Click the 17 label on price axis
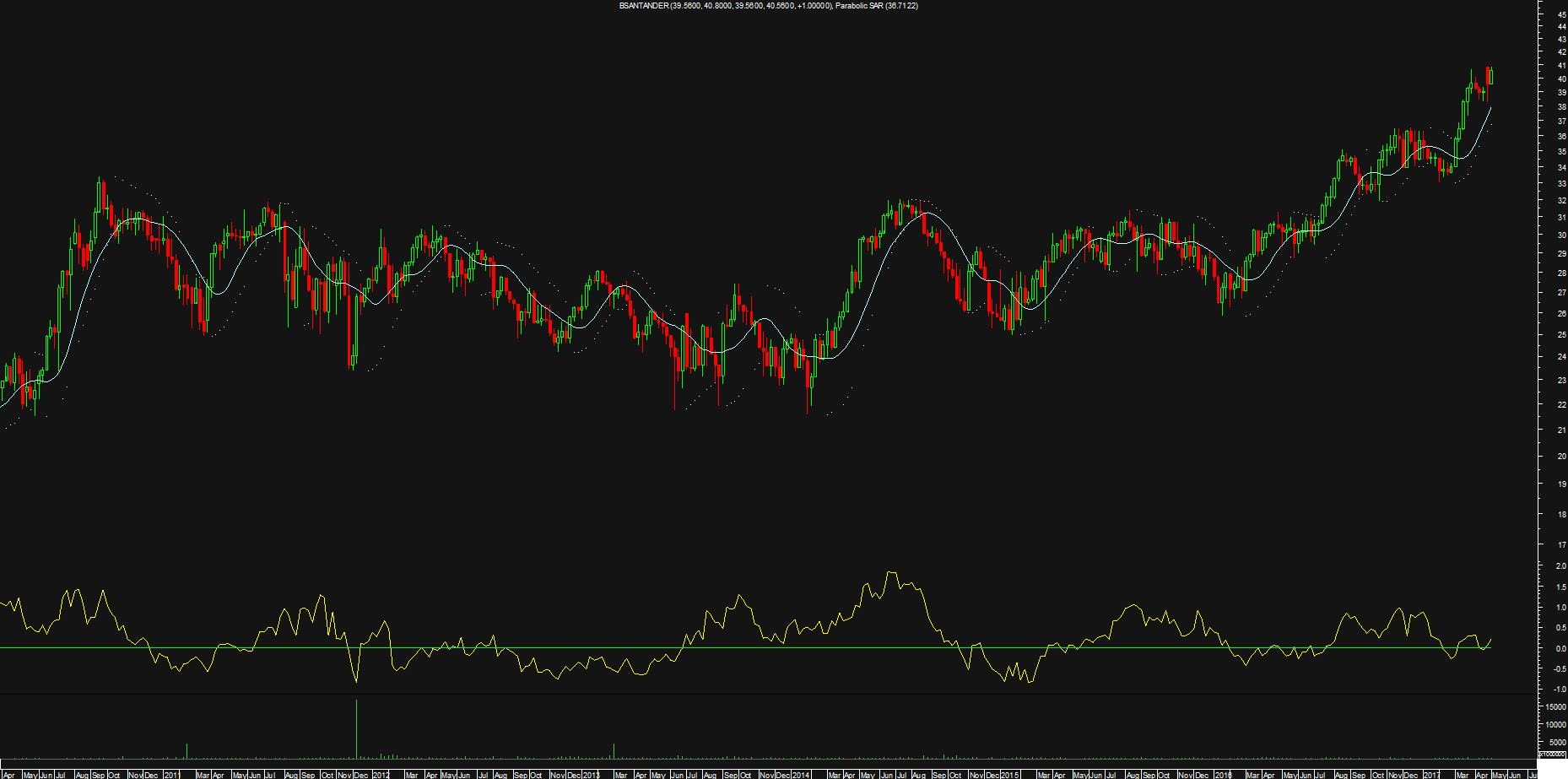1568x779 pixels. (1562, 545)
